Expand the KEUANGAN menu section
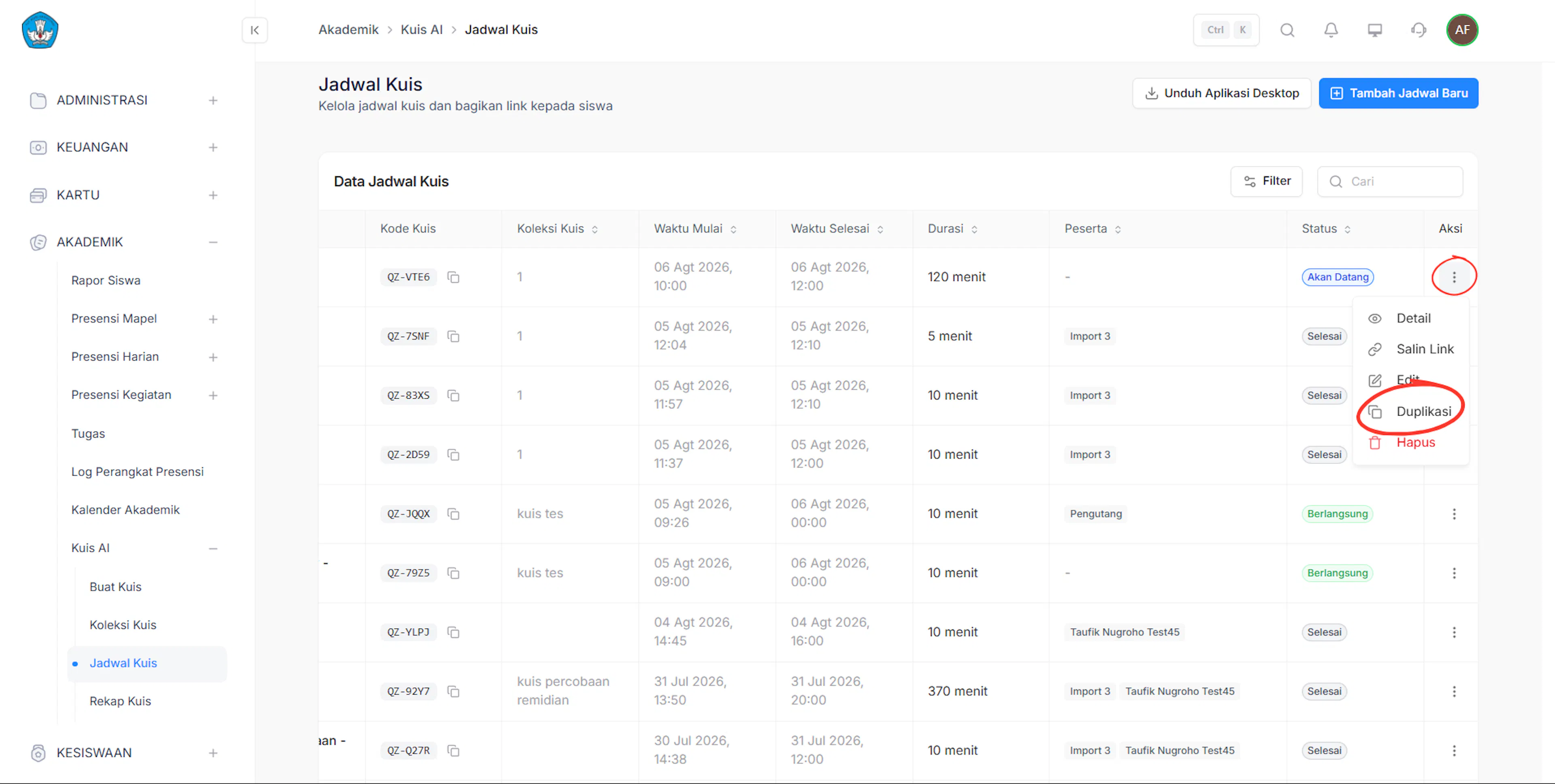This screenshot has width=1555, height=784. (213, 147)
